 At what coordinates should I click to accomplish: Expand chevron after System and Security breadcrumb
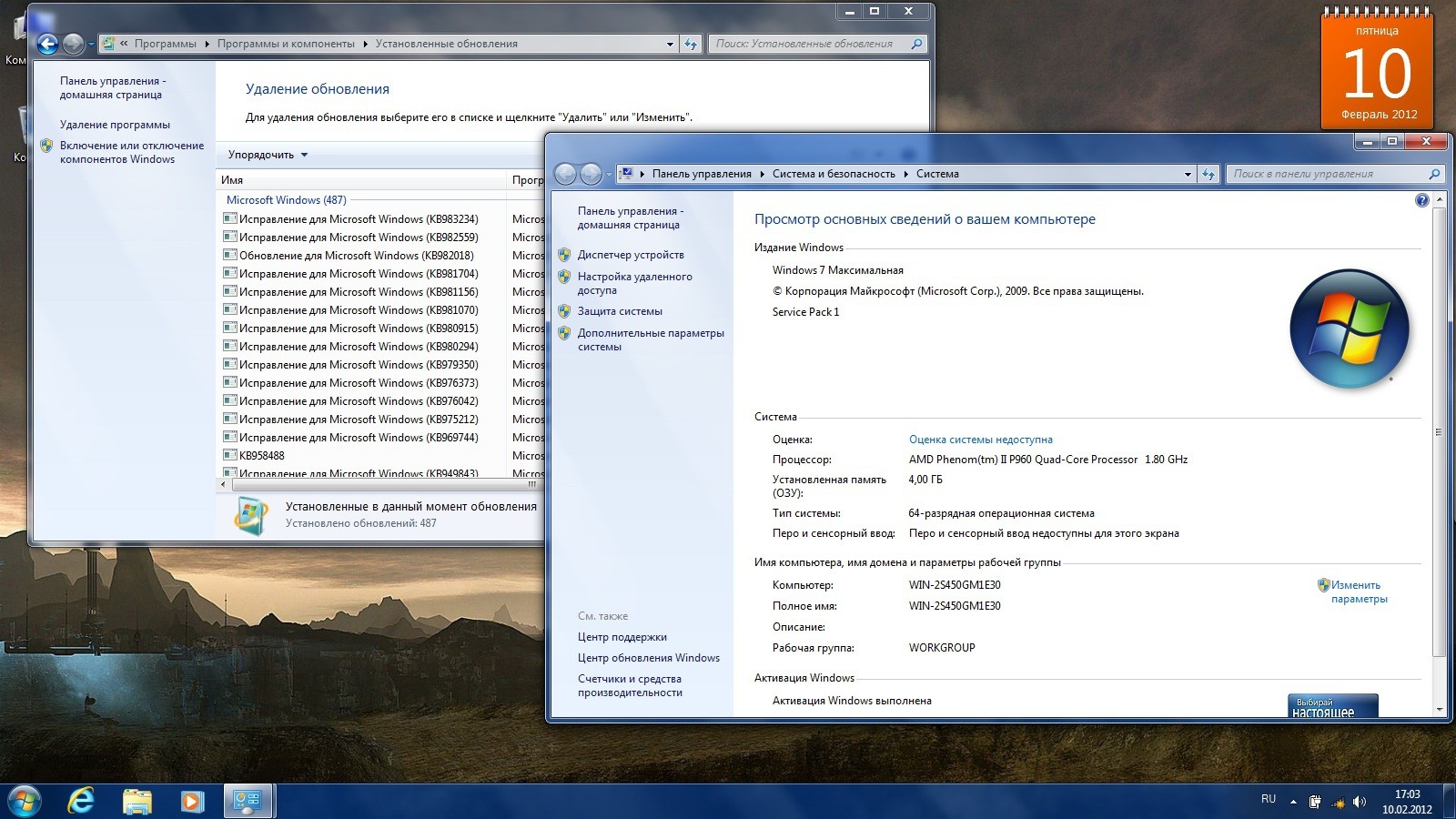pos(905,174)
